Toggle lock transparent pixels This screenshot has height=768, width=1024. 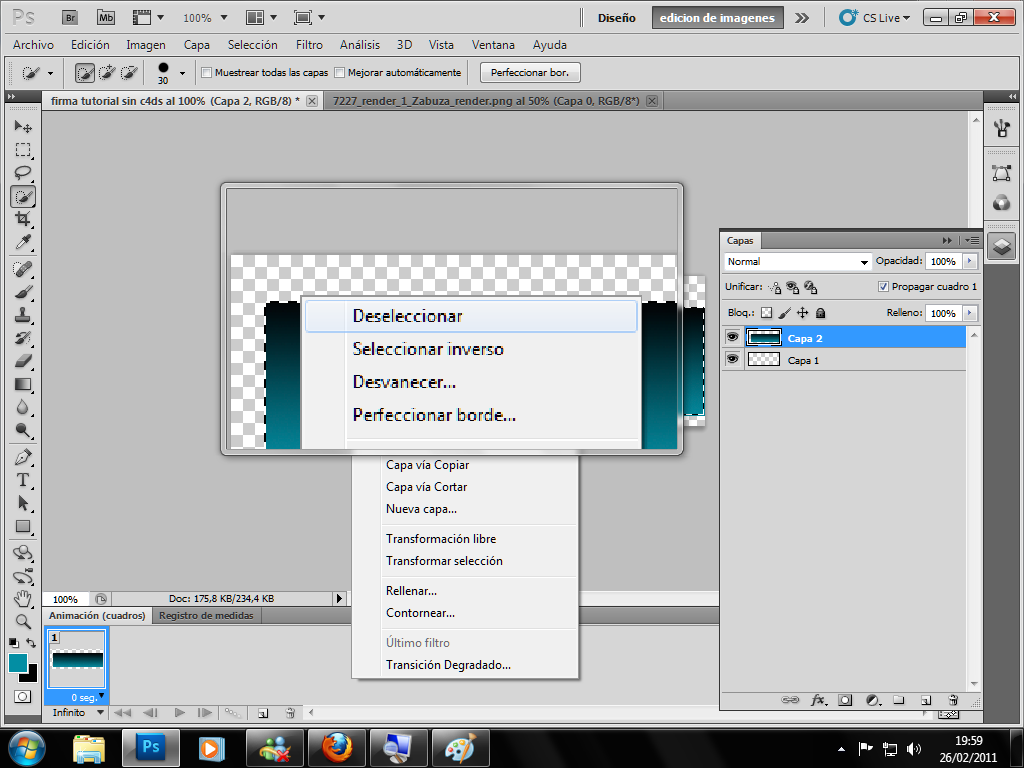pos(767,313)
